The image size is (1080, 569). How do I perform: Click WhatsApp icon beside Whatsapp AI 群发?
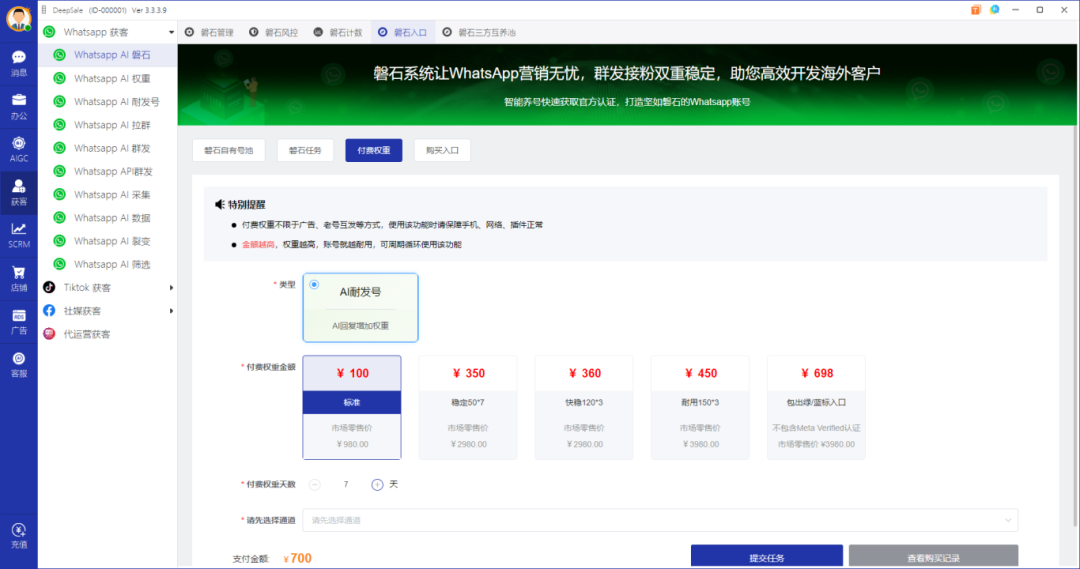[60, 148]
